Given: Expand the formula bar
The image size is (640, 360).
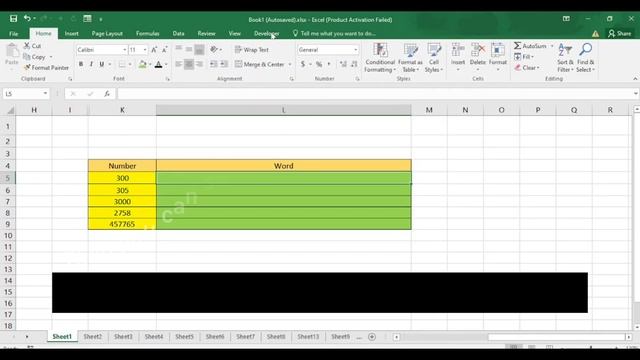Looking at the screenshot, I should (636, 94).
